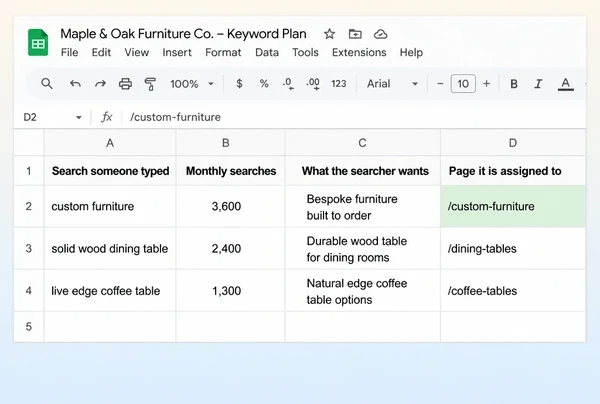Screen dimensions: 600x404
Task: Open the Data menu
Action: [267, 52]
